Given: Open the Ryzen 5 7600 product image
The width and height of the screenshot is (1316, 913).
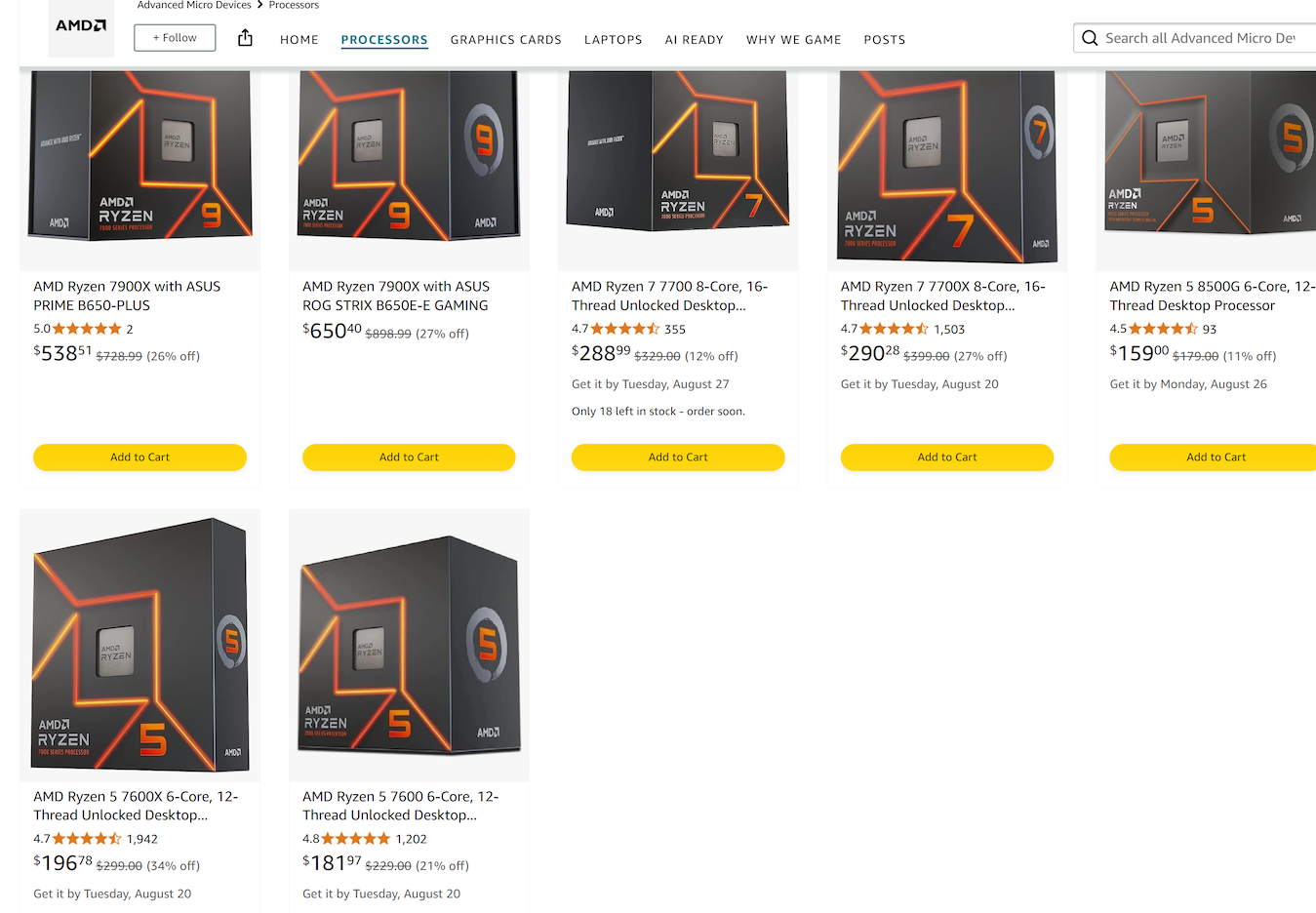Looking at the screenshot, I should [409, 645].
